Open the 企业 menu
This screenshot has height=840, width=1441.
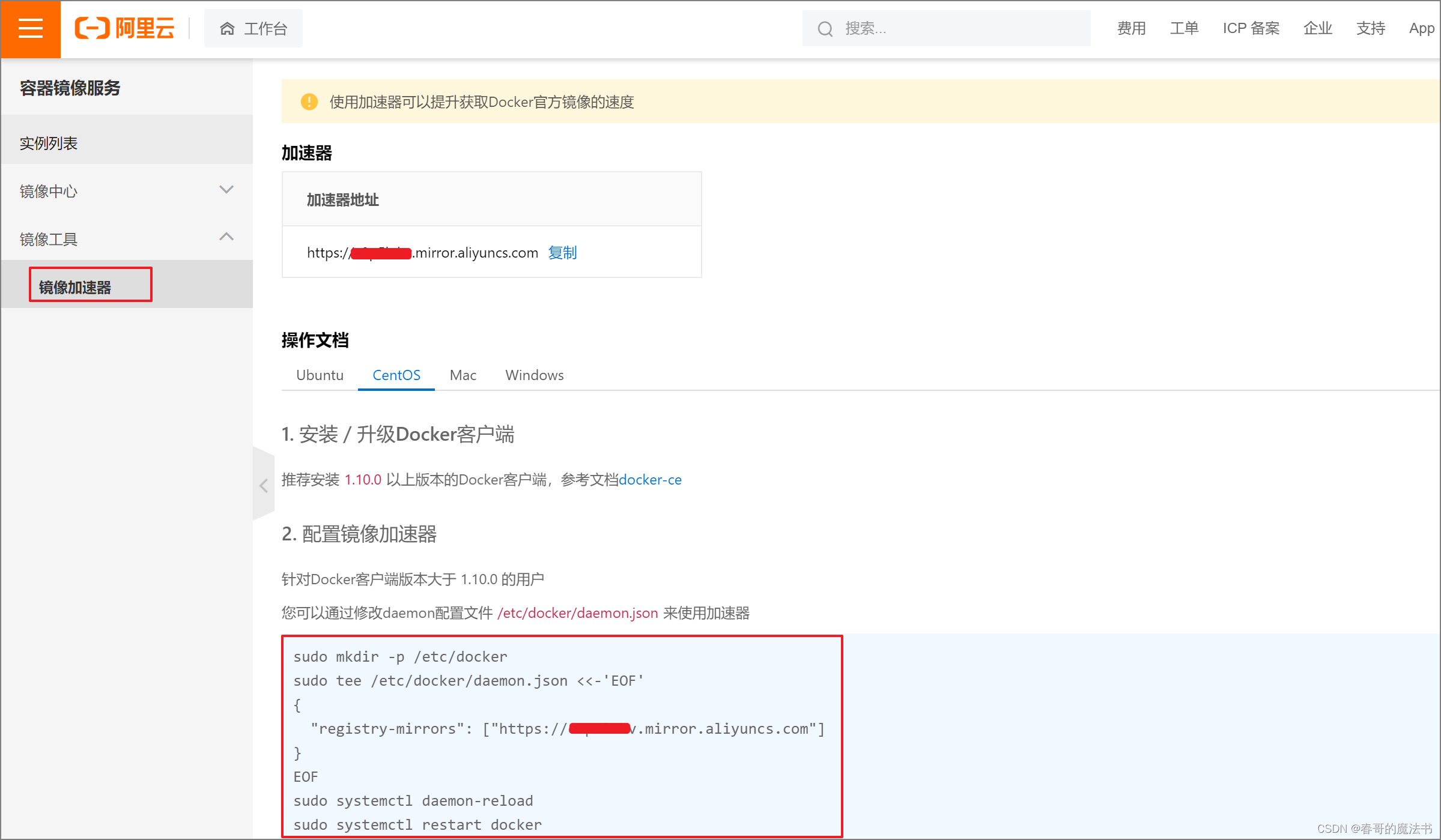click(1317, 28)
